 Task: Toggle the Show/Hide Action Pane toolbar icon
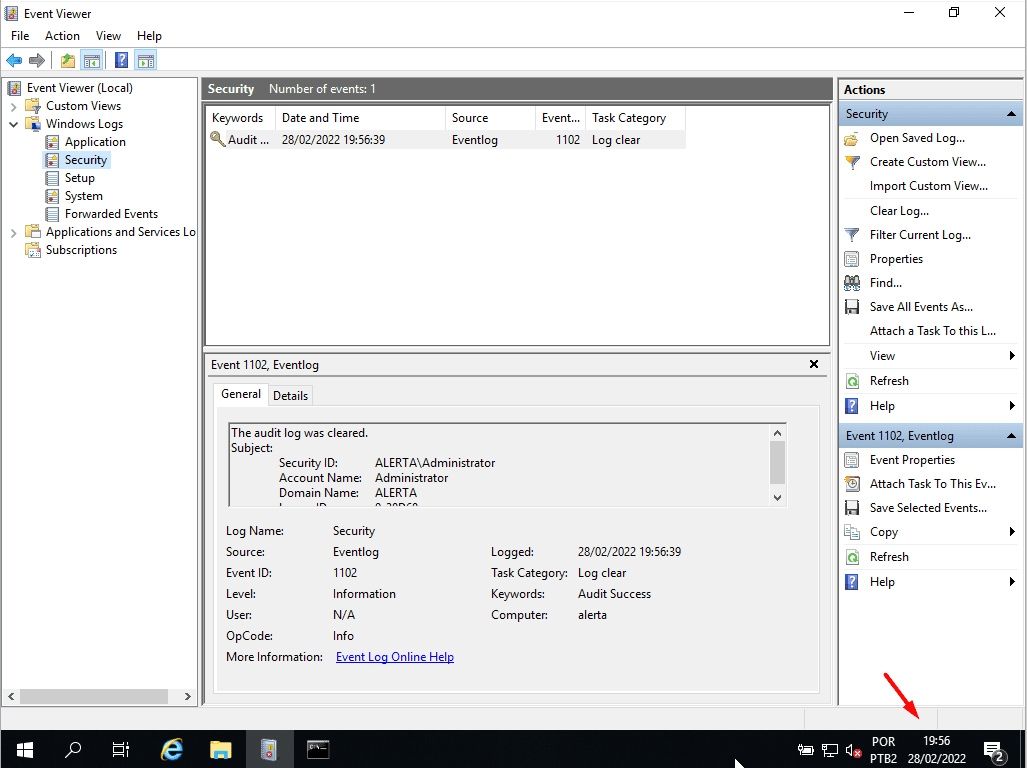[145, 61]
